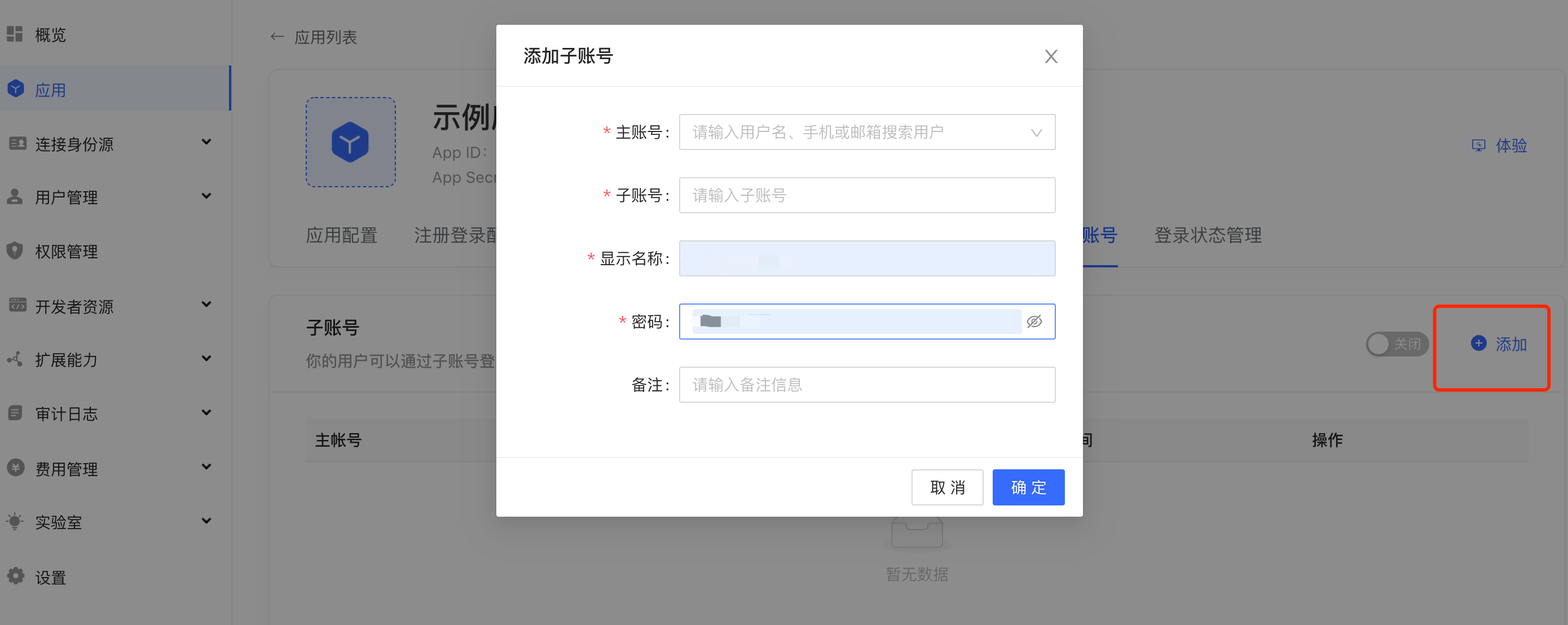The image size is (1568, 625).
Task: Click the blue plus icon beside 添加
Action: (x=1478, y=343)
